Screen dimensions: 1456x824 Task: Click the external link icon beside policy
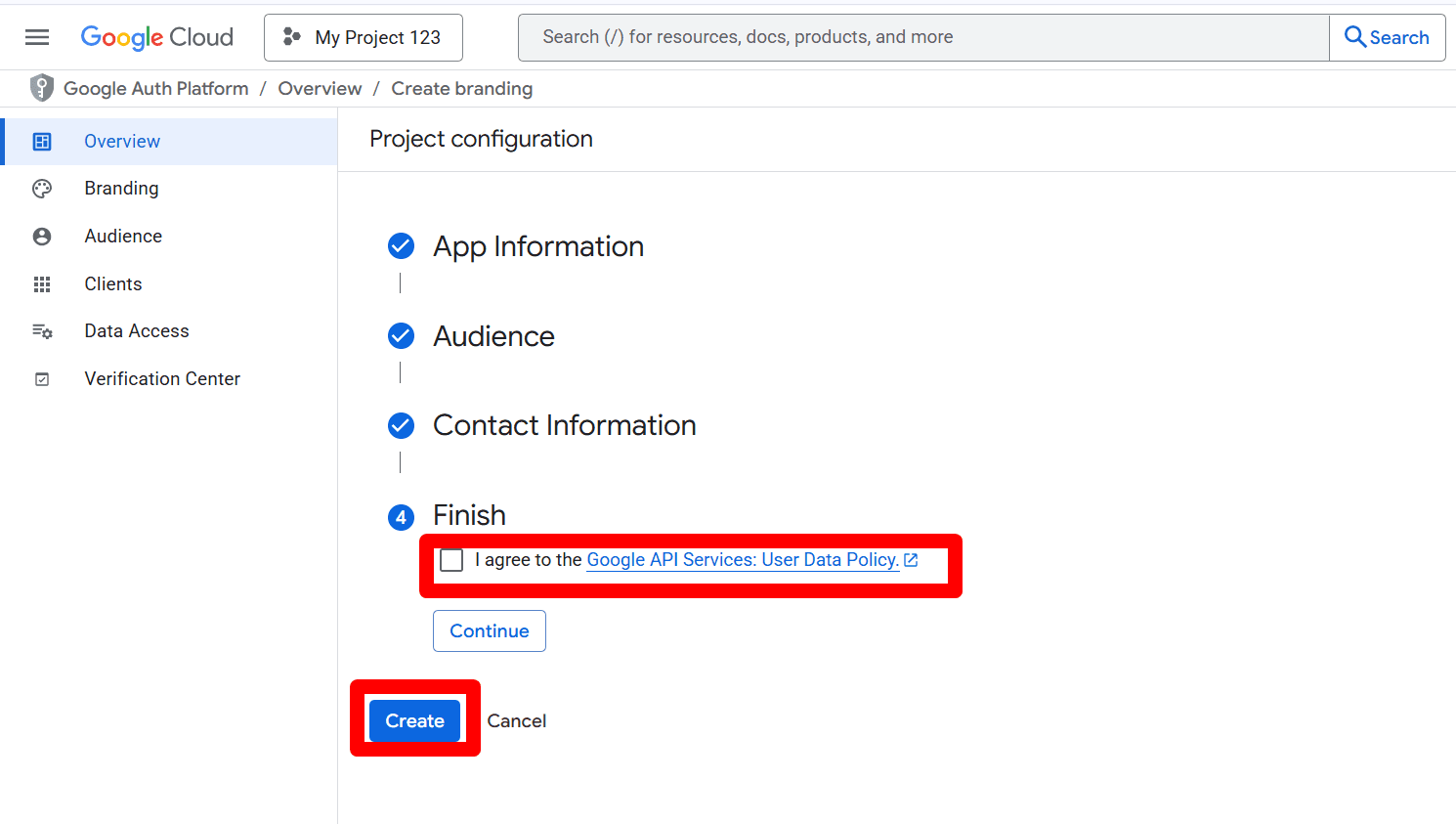coord(911,560)
